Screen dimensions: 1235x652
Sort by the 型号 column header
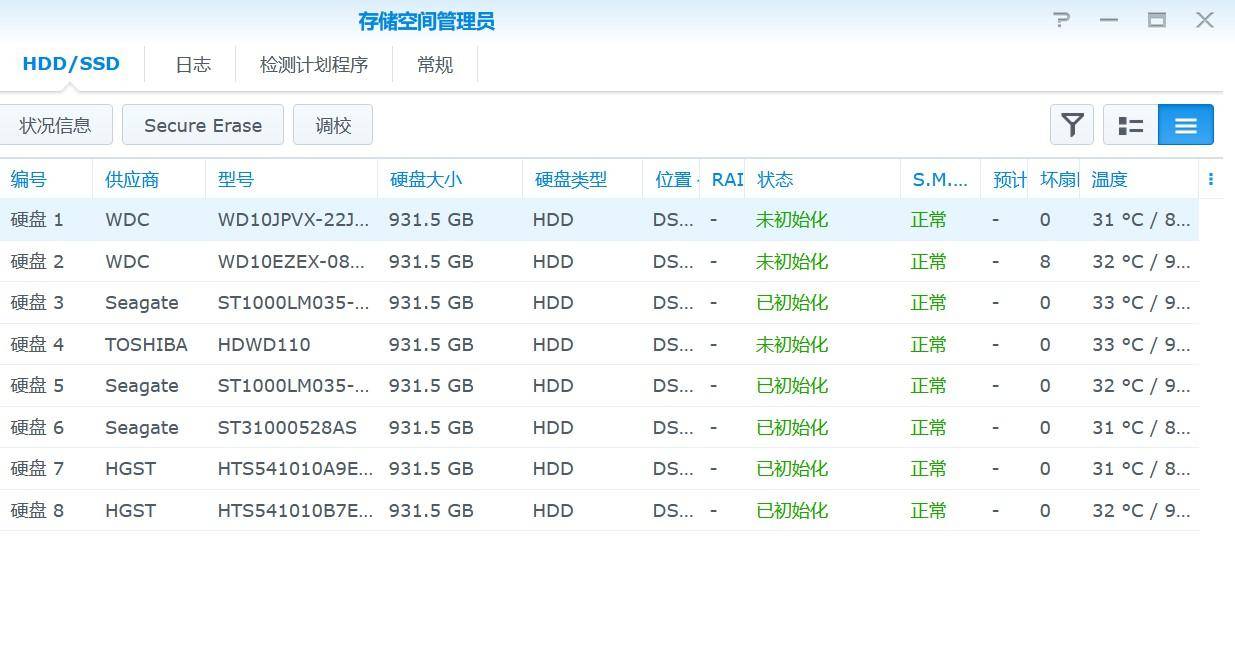(236, 179)
